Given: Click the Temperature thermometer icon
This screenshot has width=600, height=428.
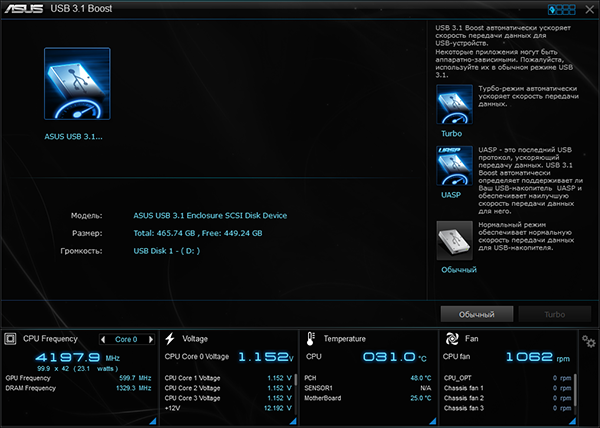Looking at the screenshot, I should (x=311, y=339).
